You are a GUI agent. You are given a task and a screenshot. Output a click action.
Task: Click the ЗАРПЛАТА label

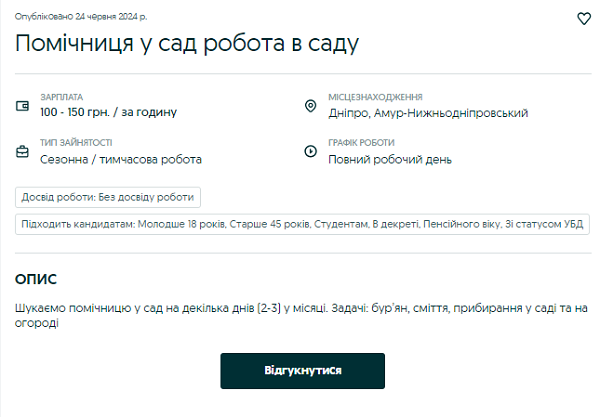click(61, 97)
